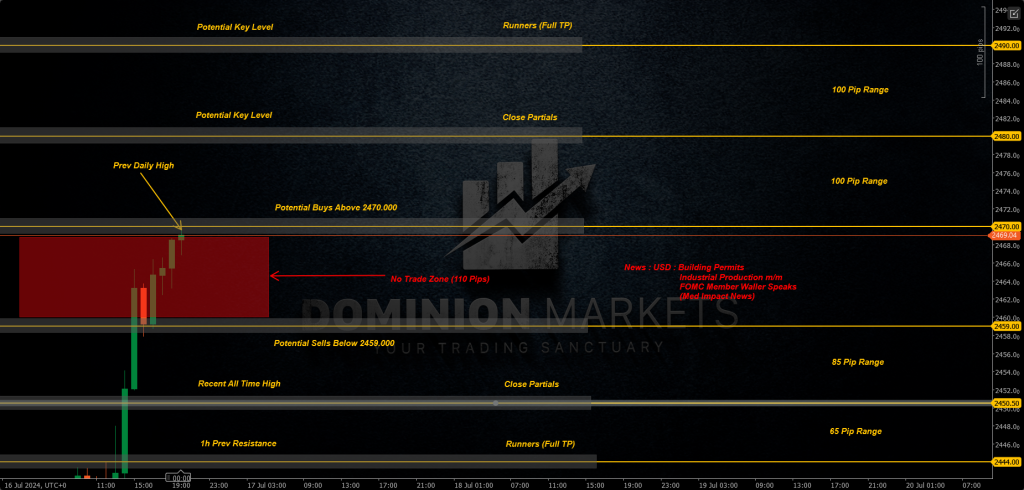This screenshot has width=1024, height=490.
Task: Select the 2444.00 price line label
Action: [x=1006, y=462]
